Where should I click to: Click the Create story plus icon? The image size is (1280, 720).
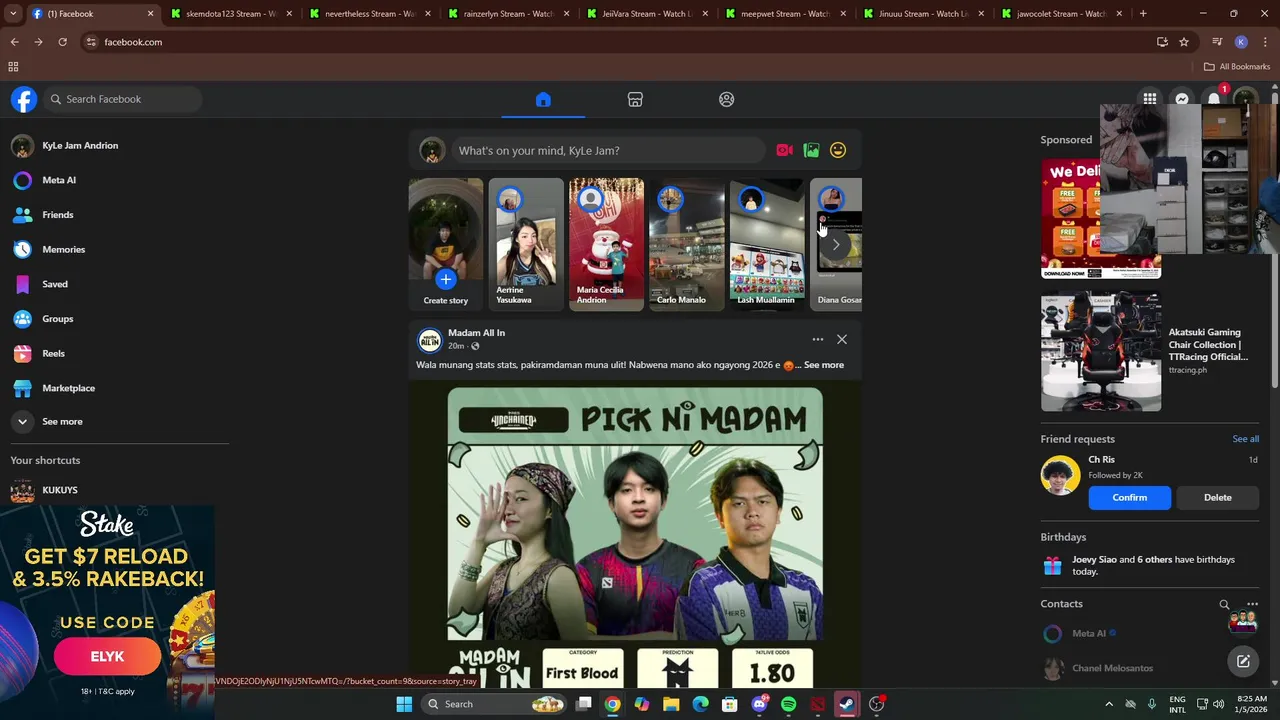[x=445, y=280]
